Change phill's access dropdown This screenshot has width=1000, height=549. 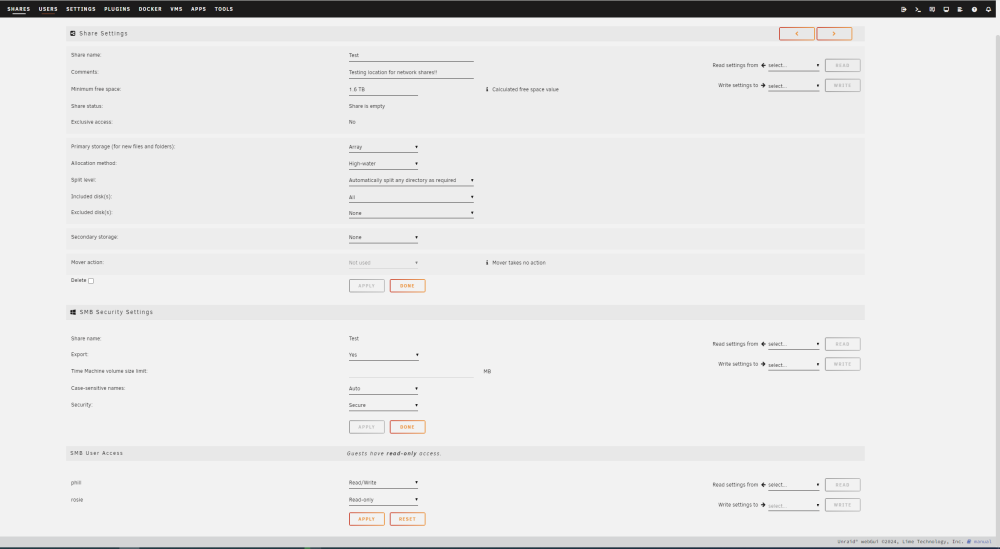pos(383,483)
